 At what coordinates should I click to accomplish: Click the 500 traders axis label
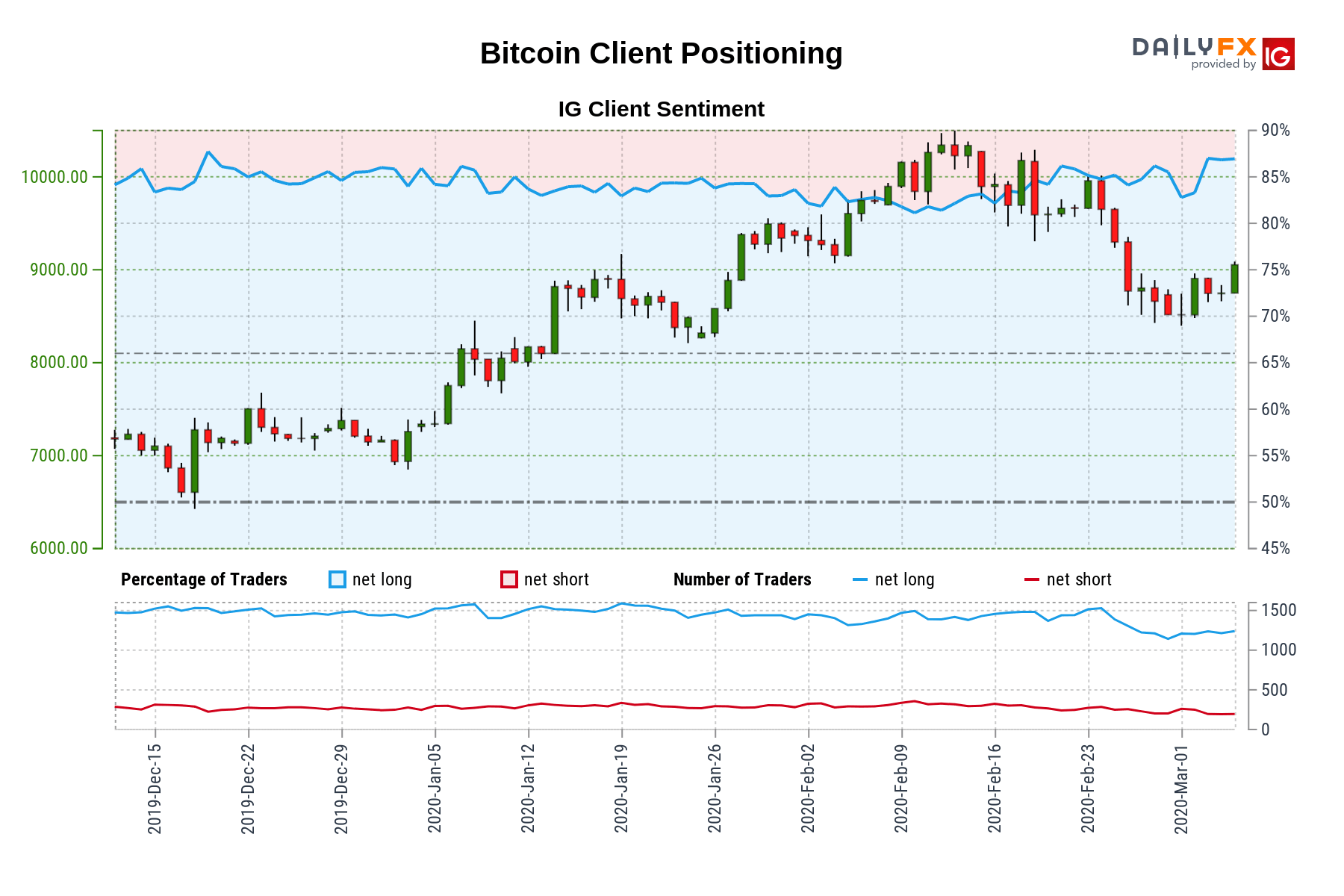click(1275, 690)
